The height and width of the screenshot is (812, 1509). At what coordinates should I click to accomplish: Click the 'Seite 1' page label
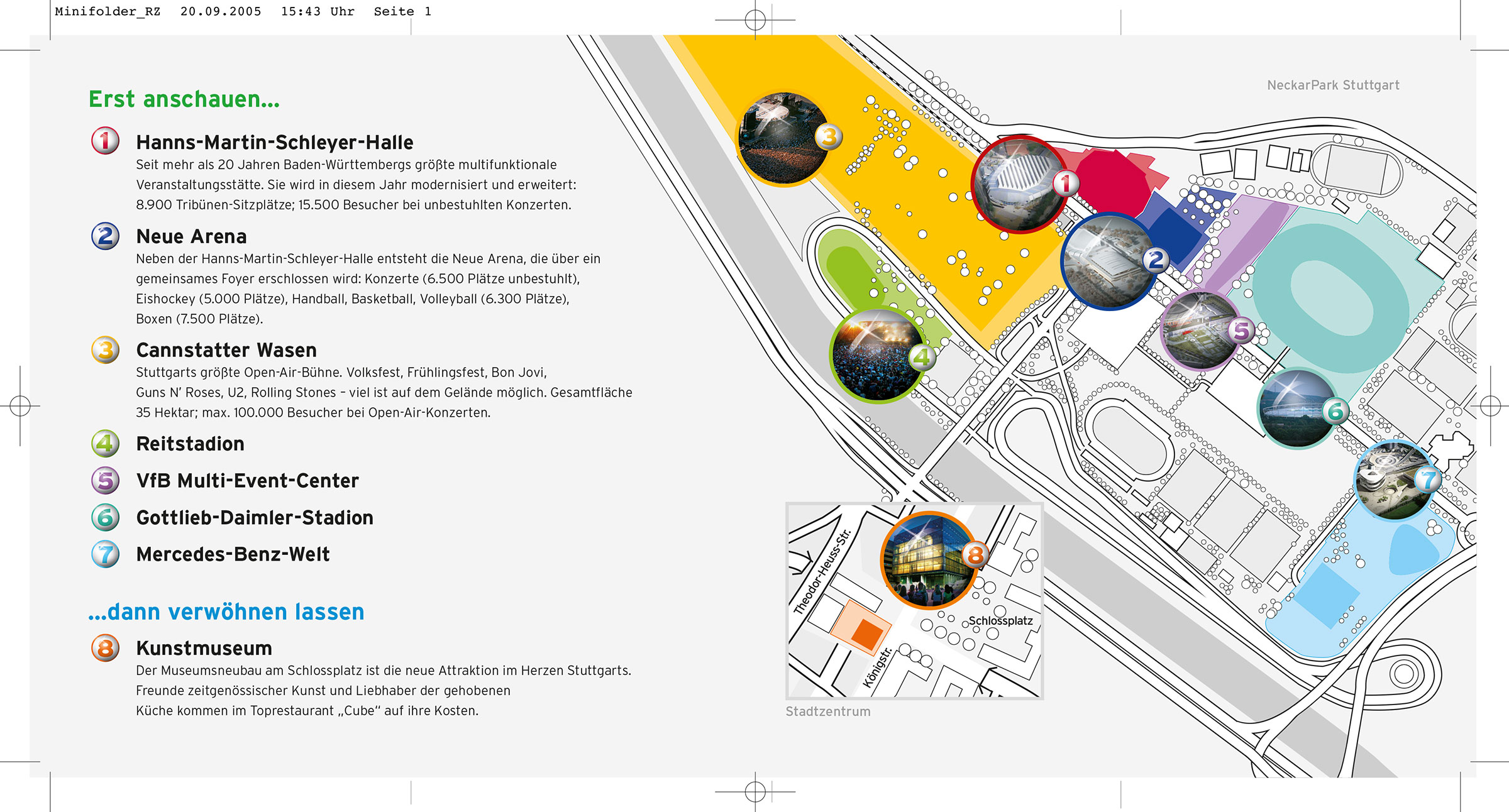tap(402, 11)
